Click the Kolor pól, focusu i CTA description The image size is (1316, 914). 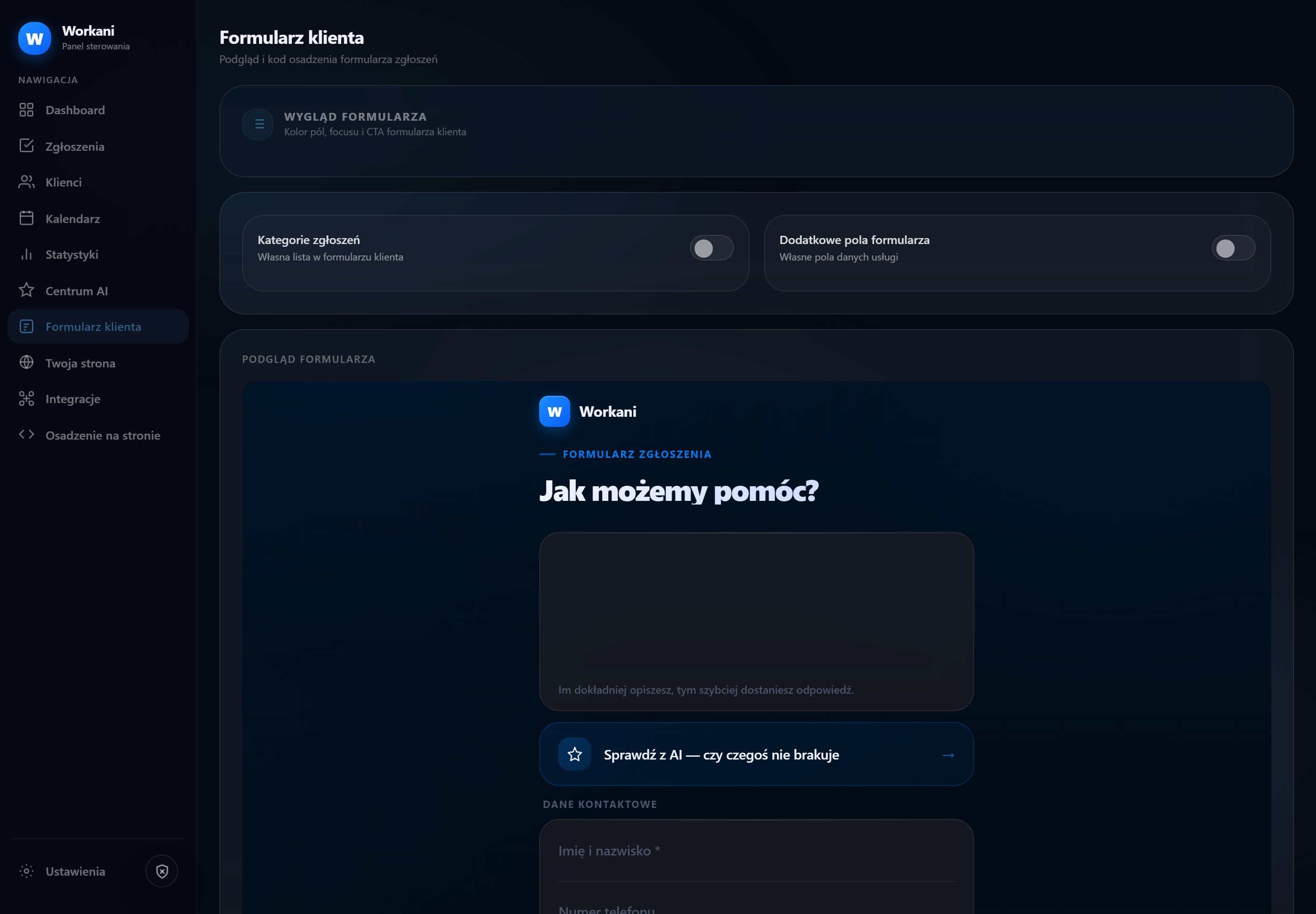[375, 132]
